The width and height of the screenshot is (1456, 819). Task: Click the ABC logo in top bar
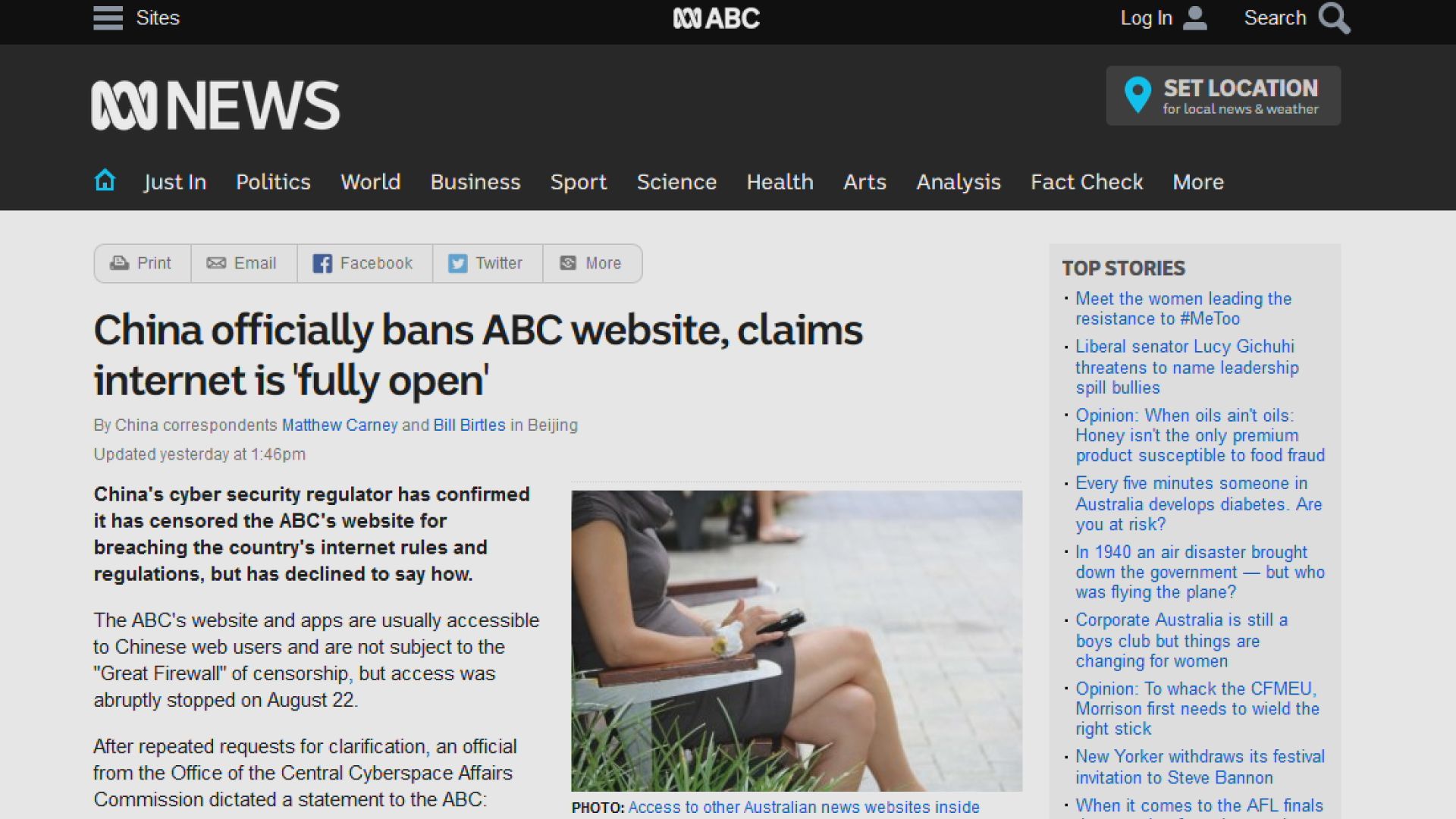point(716,18)
